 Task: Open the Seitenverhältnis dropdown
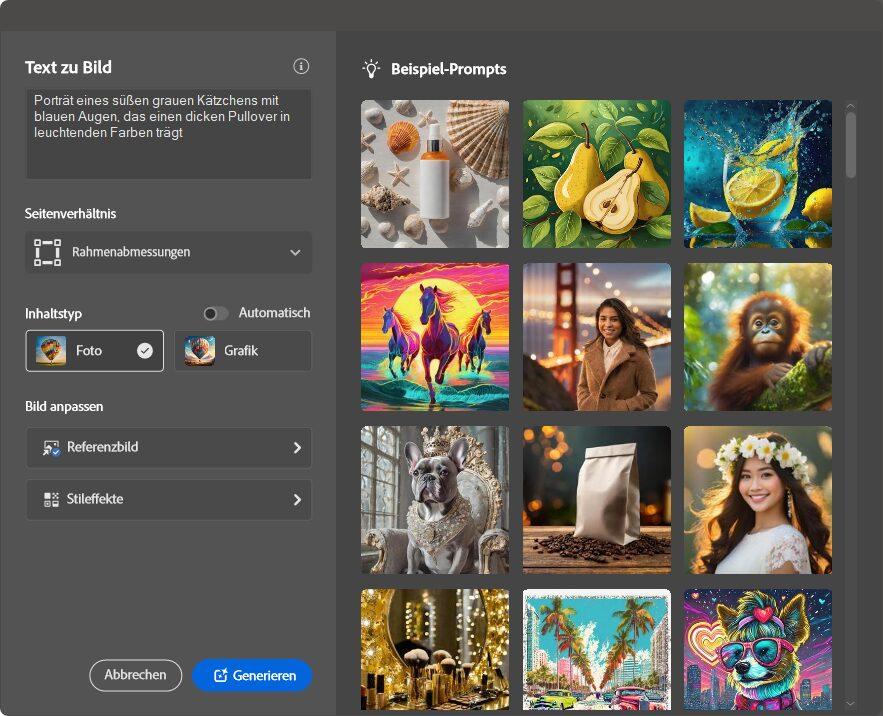(x=168, y=253)
